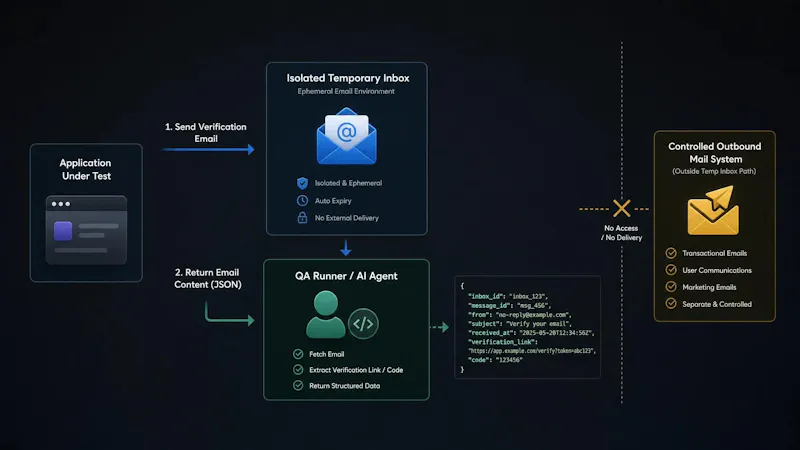This screenshot has width=800, height=450.
Task: Click the verification_link key in the JSON
Action: point(503,342)
